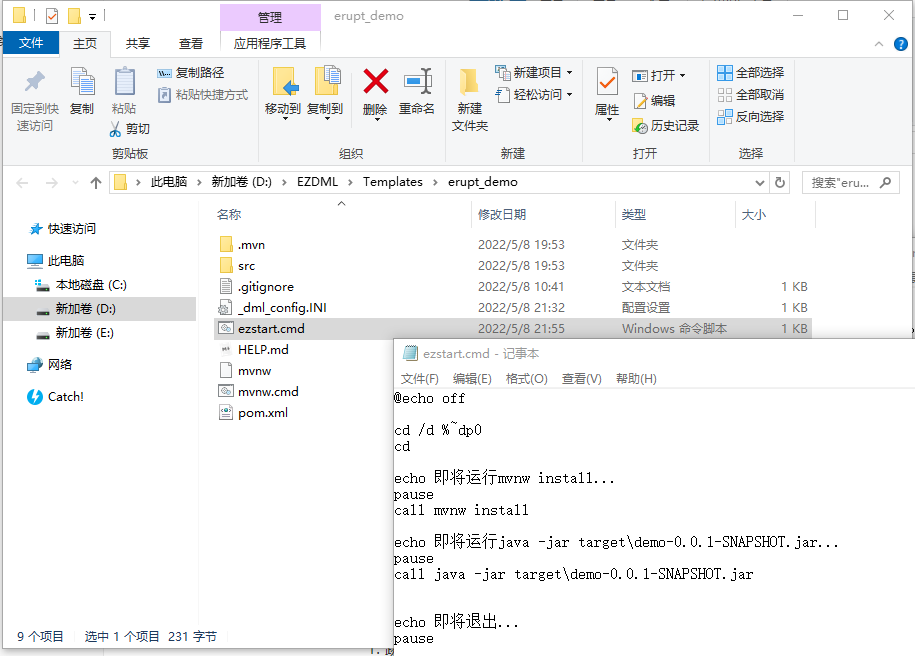Click Select none (全部取消)
The width and height of the screenshot is (915, 656).
pyautogui.click(x=750, y=95)
